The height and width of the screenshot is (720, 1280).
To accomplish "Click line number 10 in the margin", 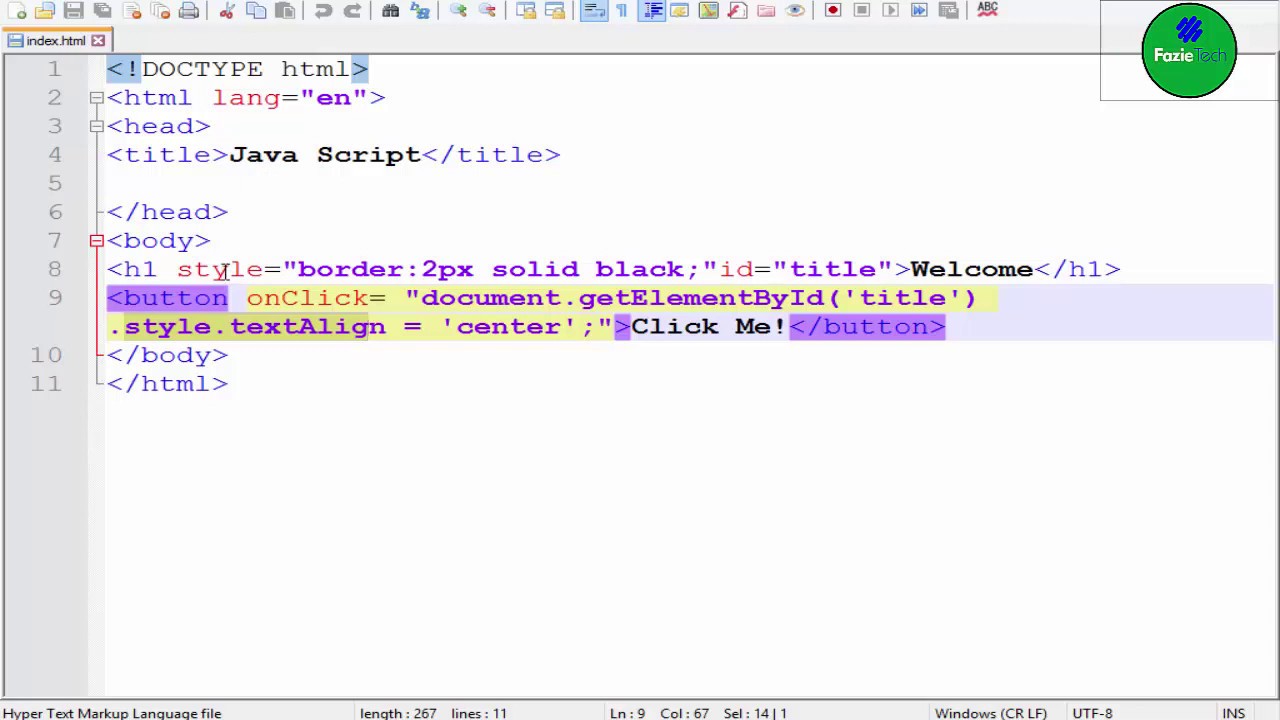I will coord(45,355).
